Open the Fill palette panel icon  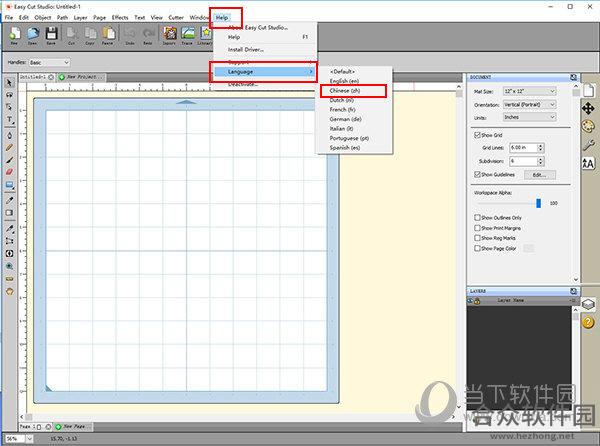click(x=589, y=126)
